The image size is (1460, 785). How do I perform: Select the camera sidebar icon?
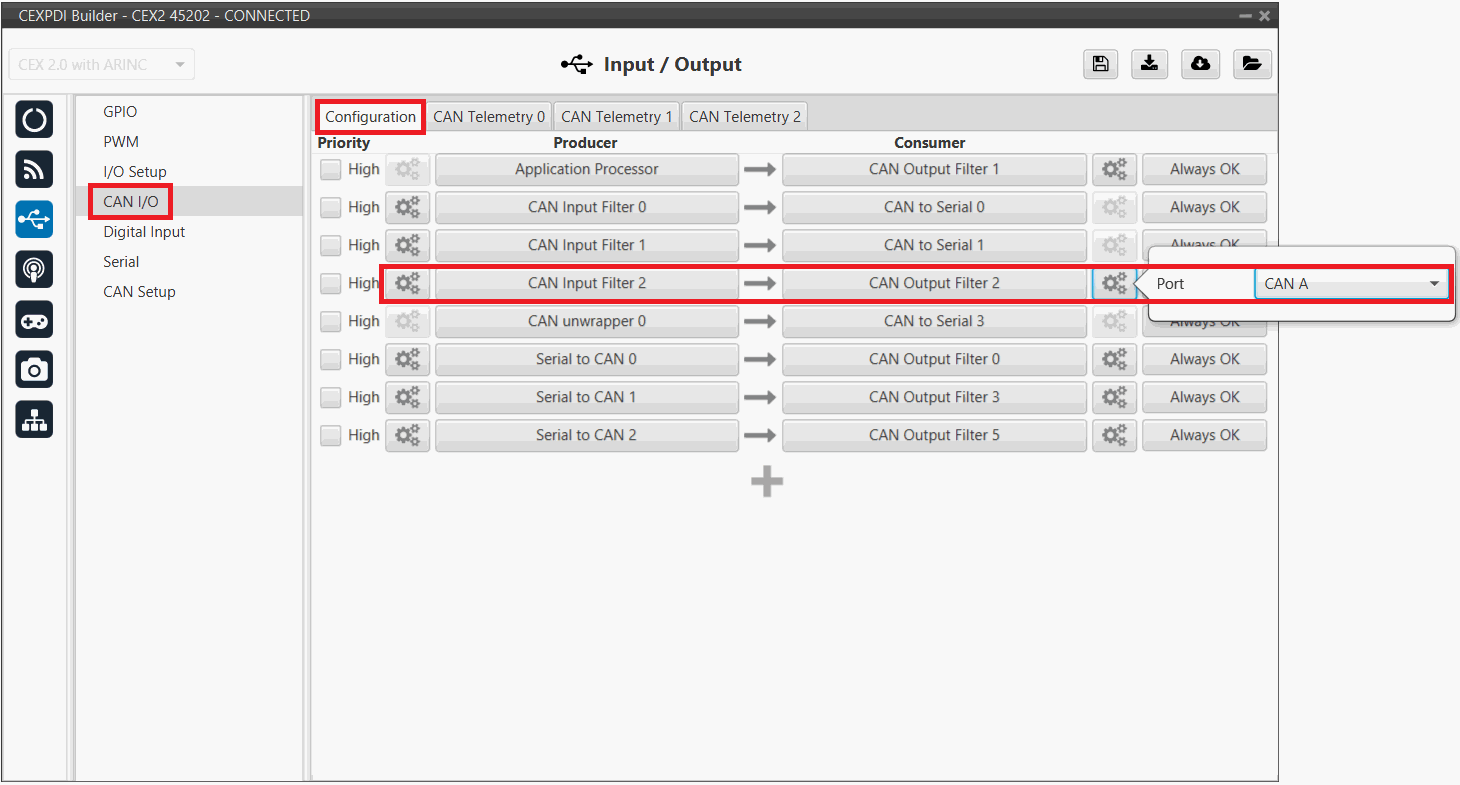coord(35,370)
